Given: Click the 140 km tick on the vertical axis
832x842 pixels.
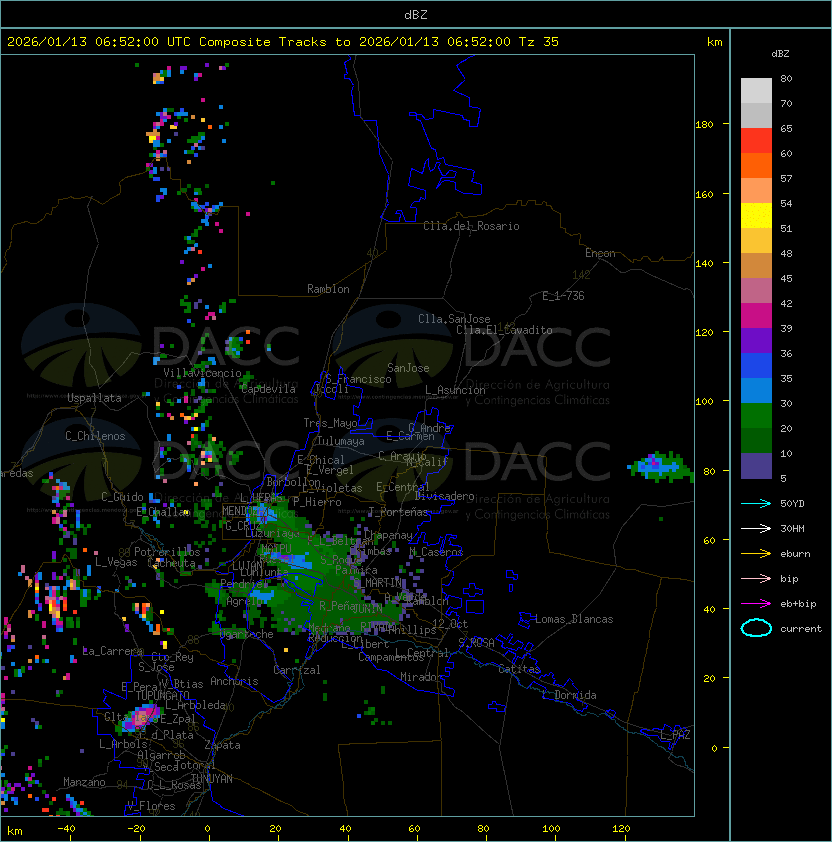Looking at the screenshot, I should pyautogui.click(x=704, y=263).
